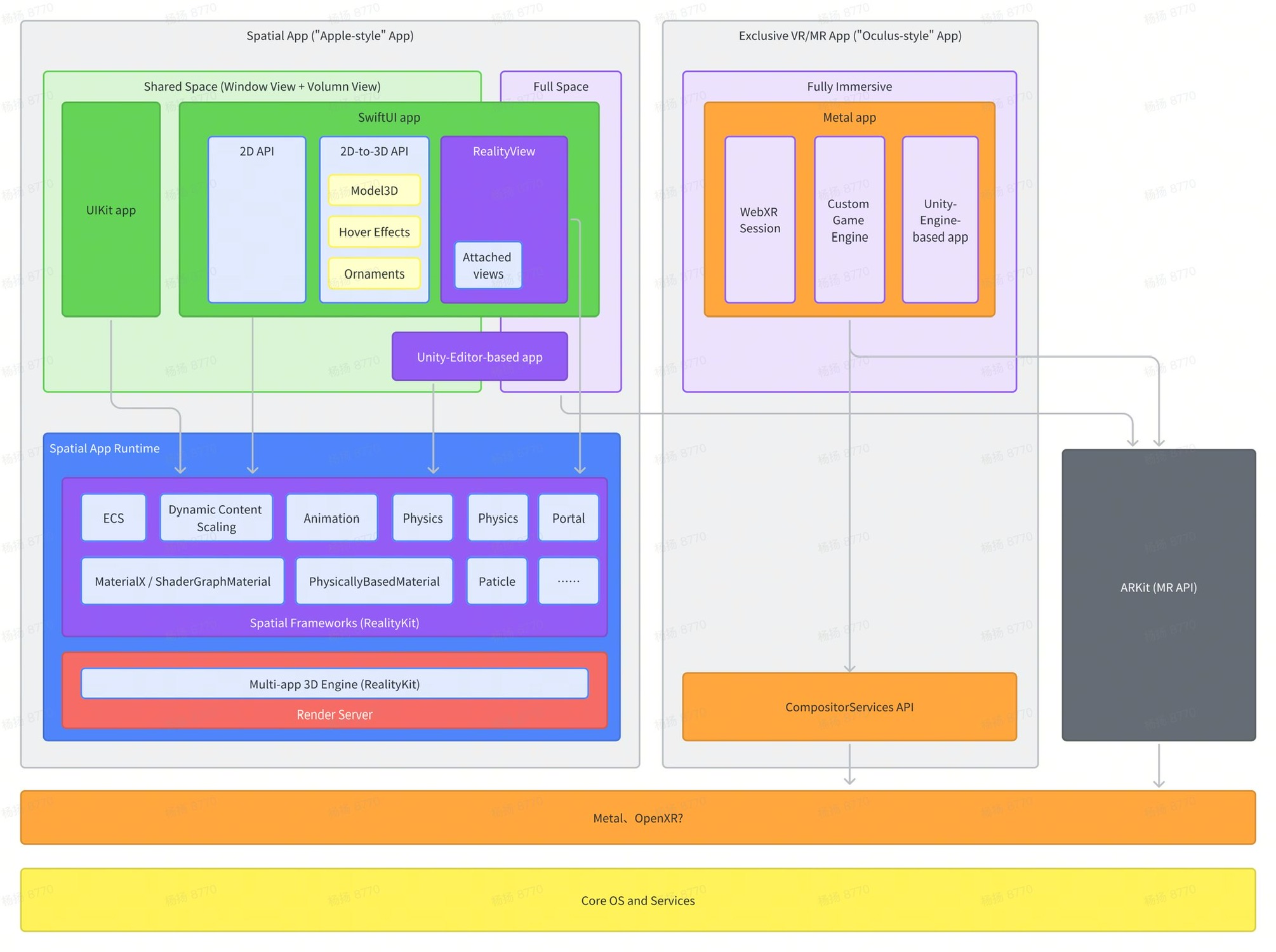The height and width of the screenshot is (952, 1276).
Task: Select the ECS framework box
Action: (114, 518)
